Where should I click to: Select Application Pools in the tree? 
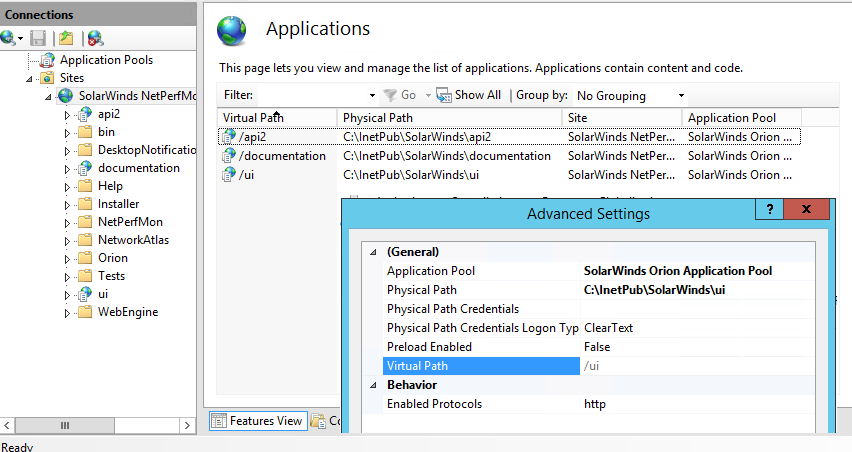(106, 60)
